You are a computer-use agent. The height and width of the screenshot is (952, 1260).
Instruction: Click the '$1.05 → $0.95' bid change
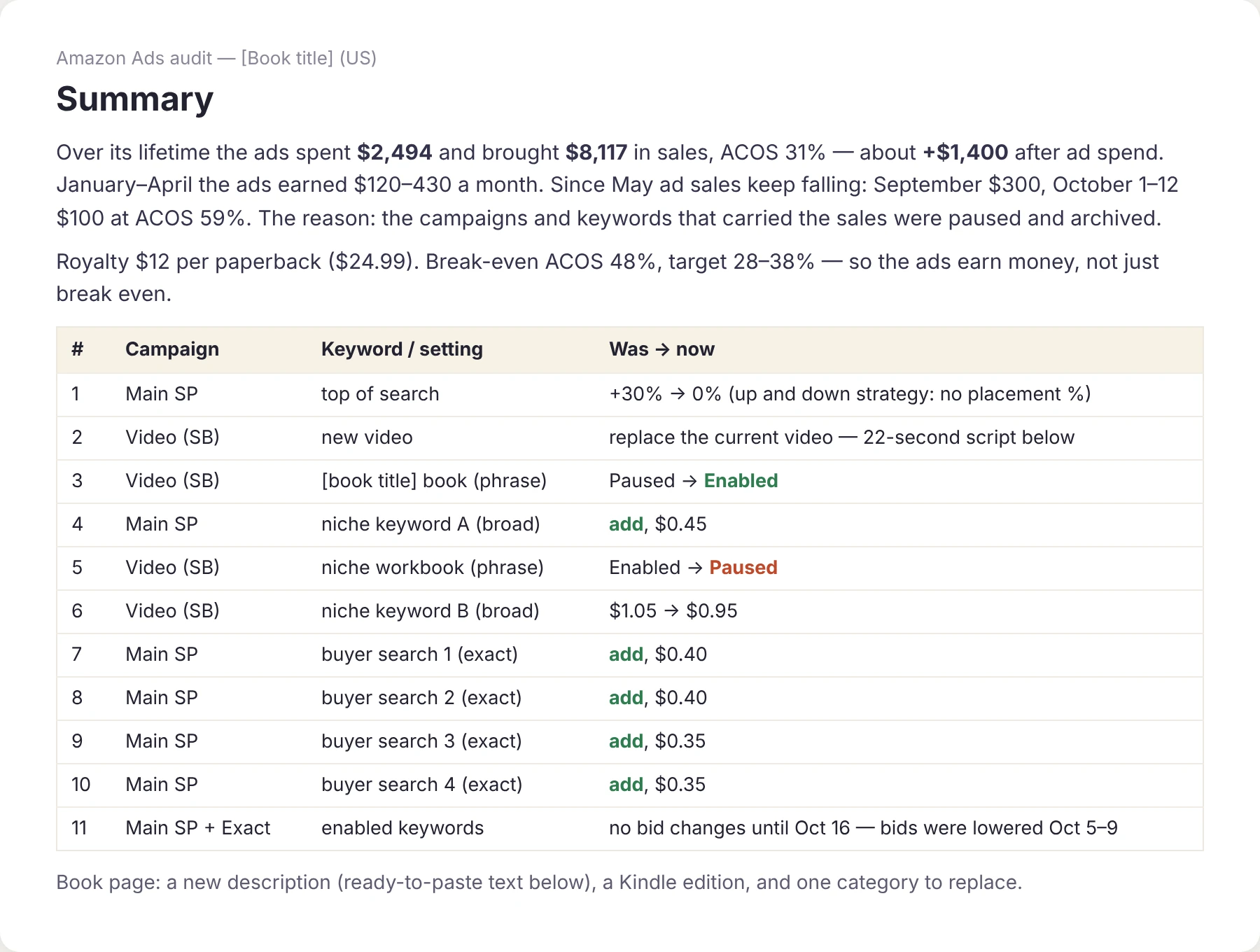point(673,611)
